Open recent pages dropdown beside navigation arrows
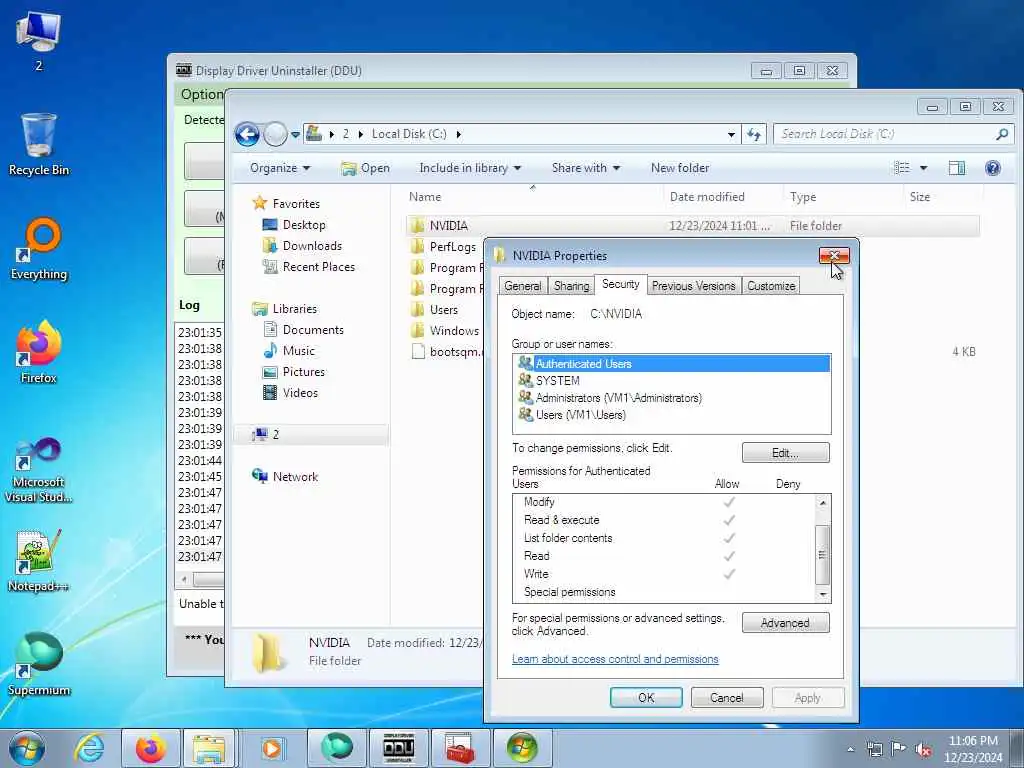 pyautogui.click(x=295, y=135)
